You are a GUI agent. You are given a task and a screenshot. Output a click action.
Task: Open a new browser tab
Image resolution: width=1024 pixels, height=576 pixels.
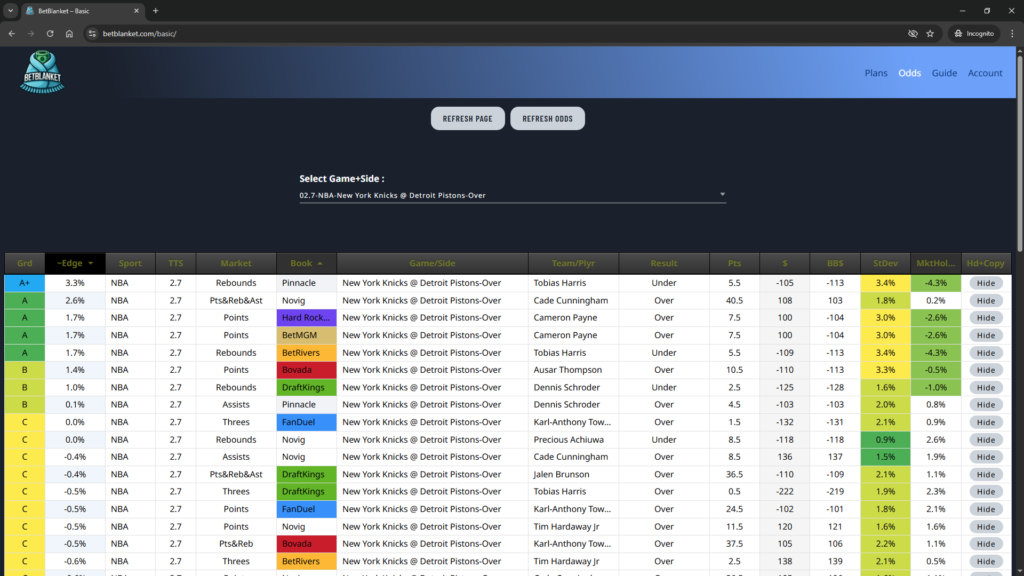pos(155,10)
